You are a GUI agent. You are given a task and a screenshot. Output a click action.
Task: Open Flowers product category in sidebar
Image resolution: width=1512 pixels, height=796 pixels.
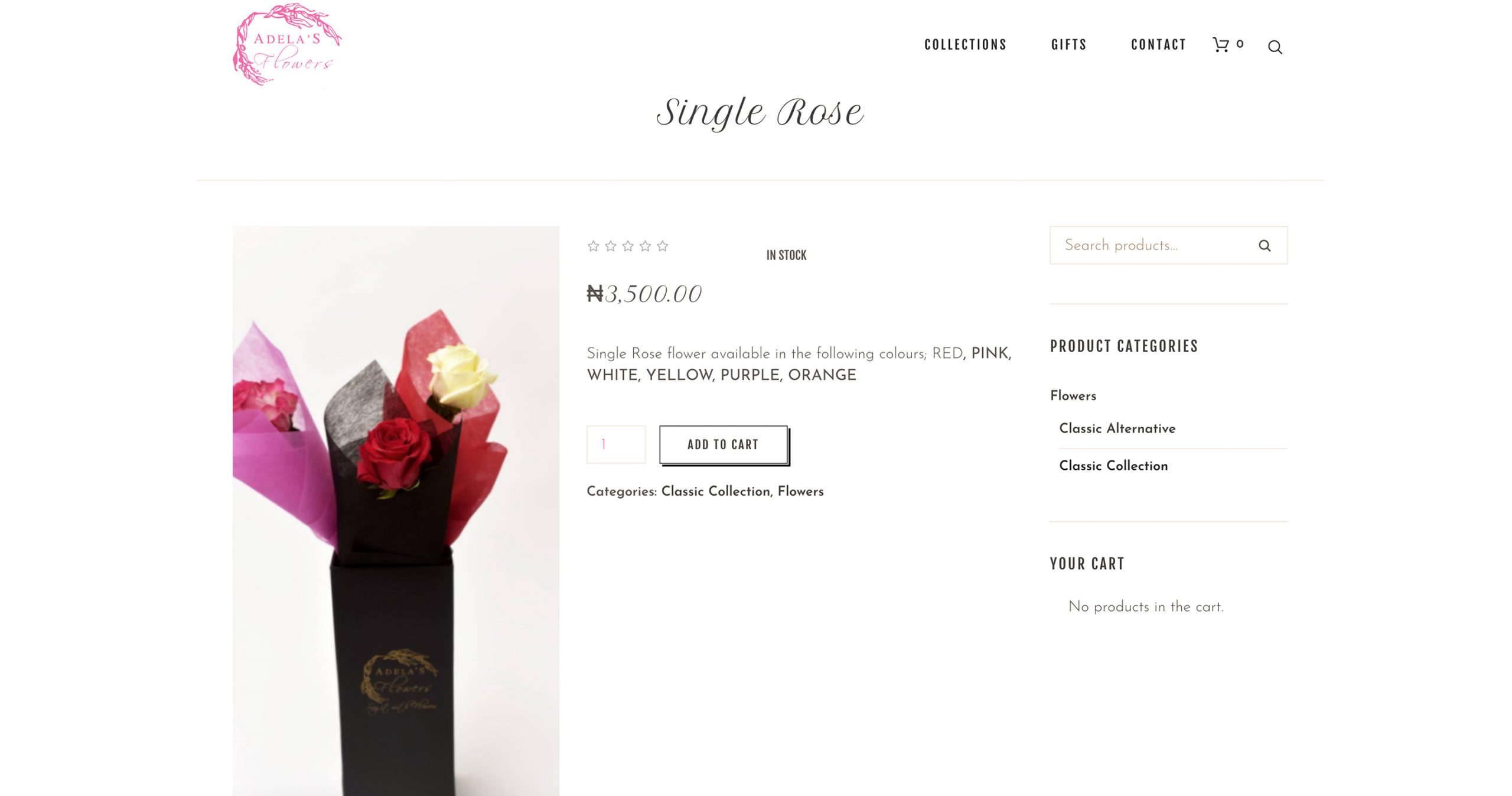pyautogui.click(x=1073, y=396)
